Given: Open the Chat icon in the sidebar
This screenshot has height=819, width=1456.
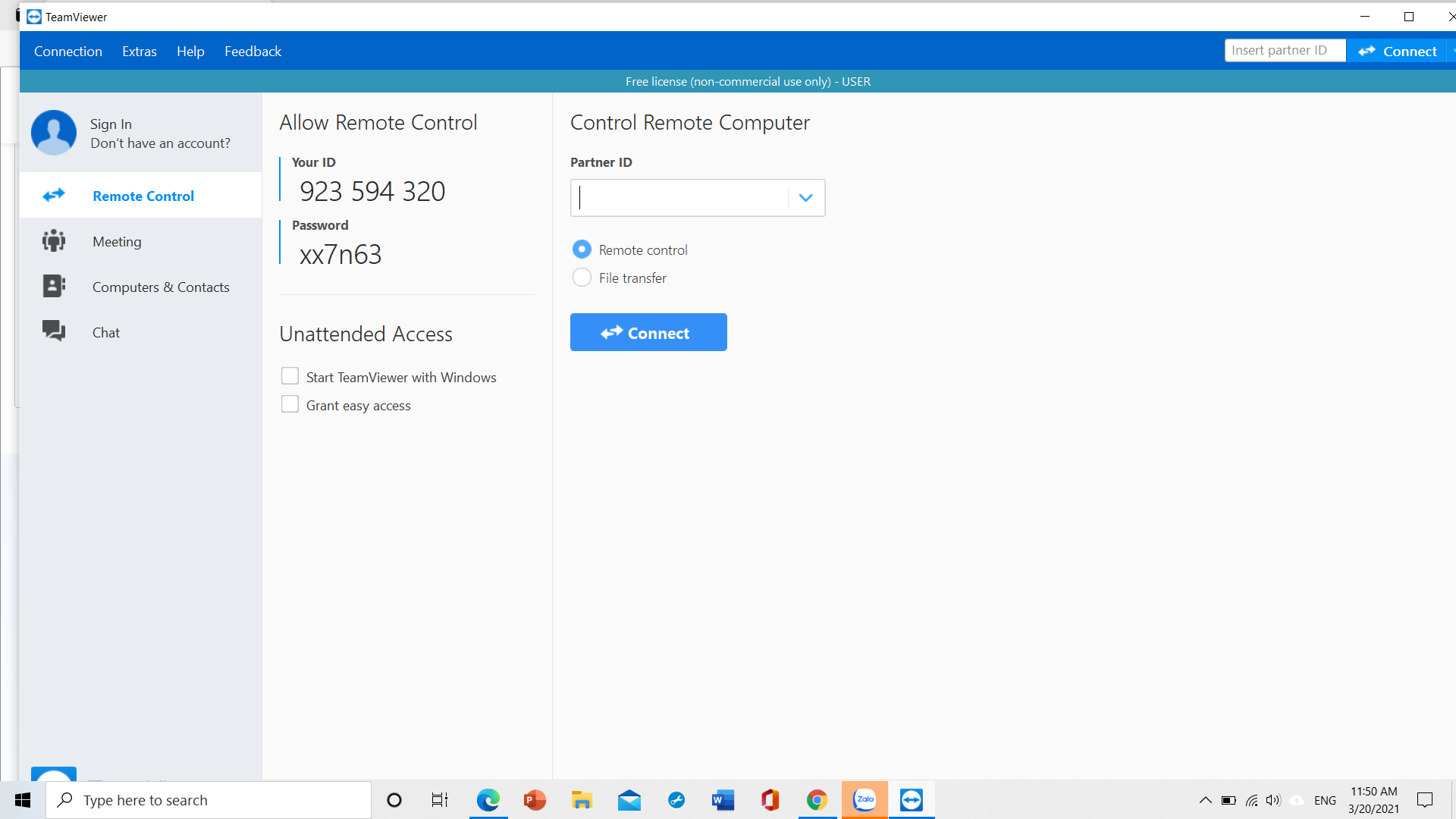Looking at the screenshot, I should pos(54,331).
